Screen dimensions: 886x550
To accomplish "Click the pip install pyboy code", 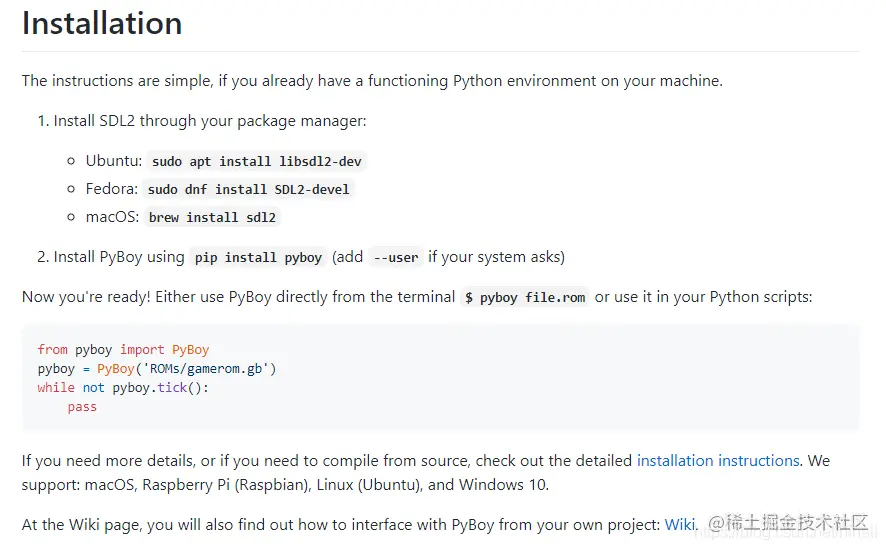I will pos(258,257).
